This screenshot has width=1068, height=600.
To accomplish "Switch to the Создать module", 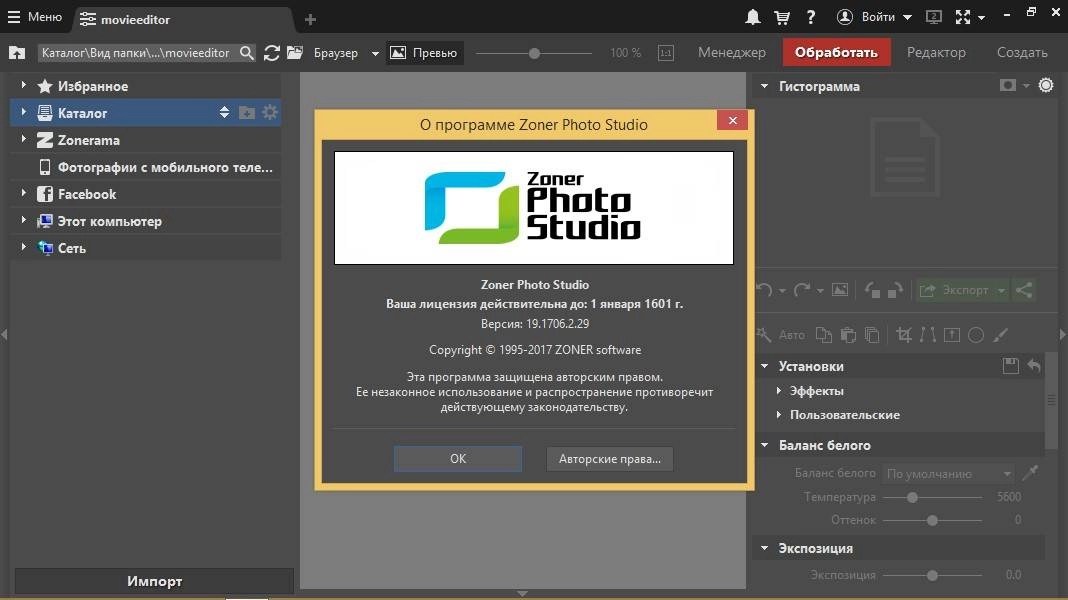I will pyautogui.click(x=1022, y=52).
